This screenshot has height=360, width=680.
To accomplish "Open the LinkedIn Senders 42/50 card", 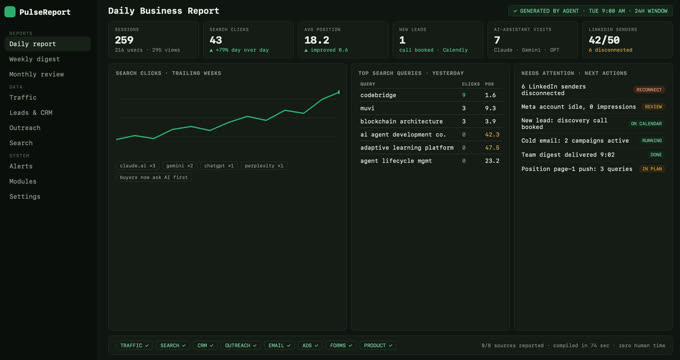I will coord(628,40).
